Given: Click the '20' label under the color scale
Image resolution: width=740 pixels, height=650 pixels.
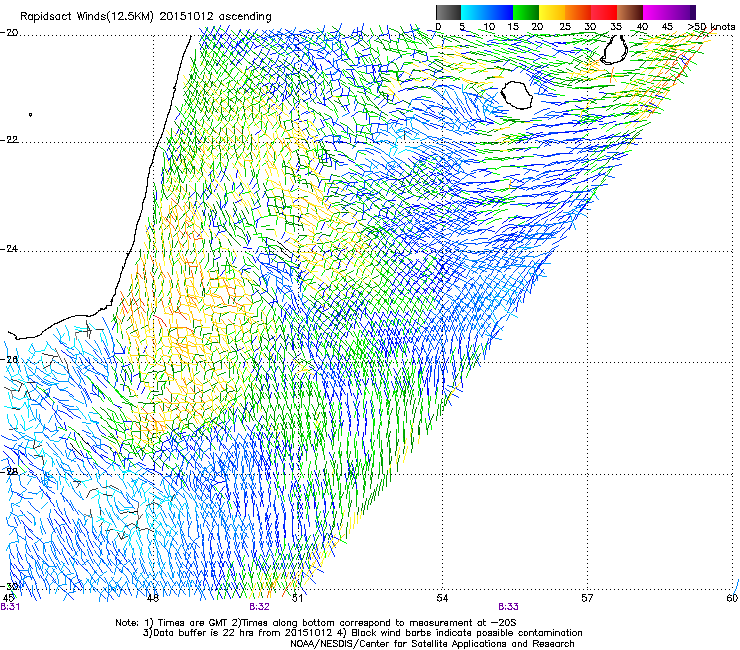Looking at the screenshot, I should [x=537, y=27].
